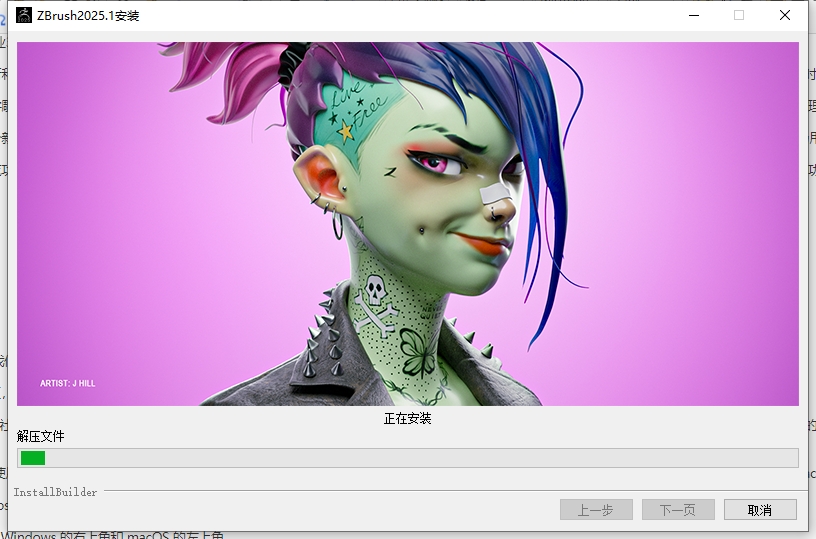
Task: Click the InstallBuilder label text
Action: point(56,492)
